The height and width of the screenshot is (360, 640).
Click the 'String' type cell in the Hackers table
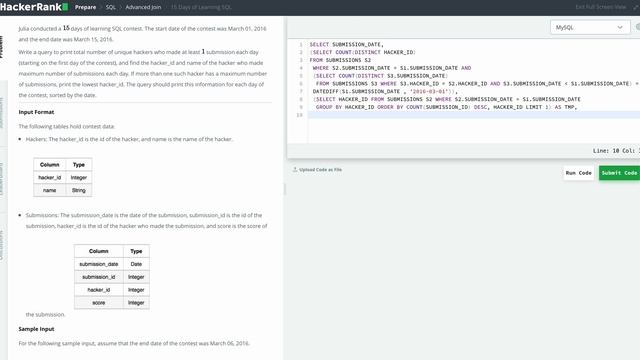point(79,190)
